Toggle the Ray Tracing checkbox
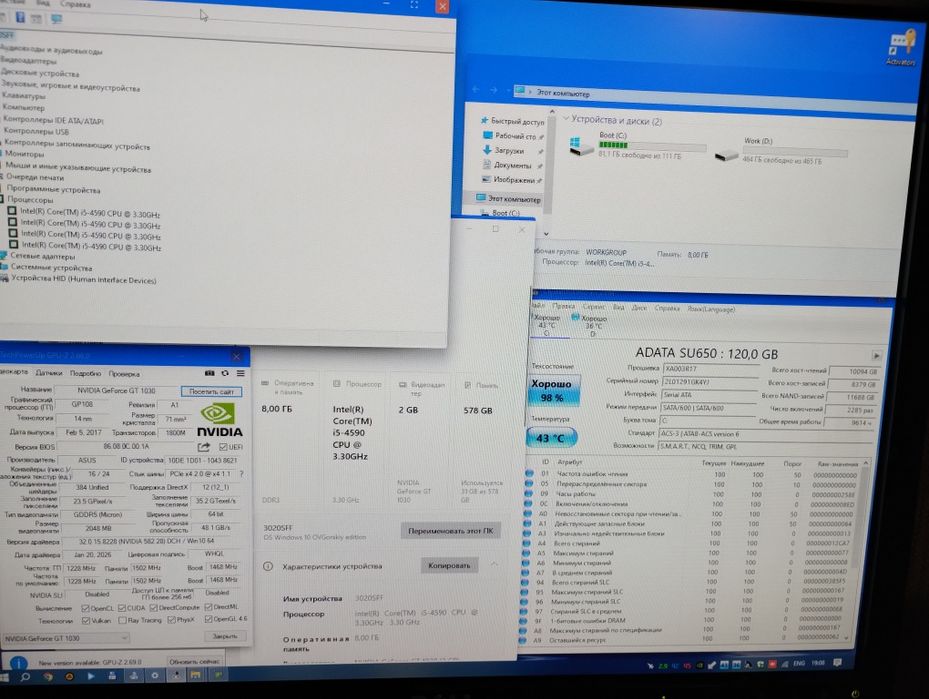 point(122,621)
